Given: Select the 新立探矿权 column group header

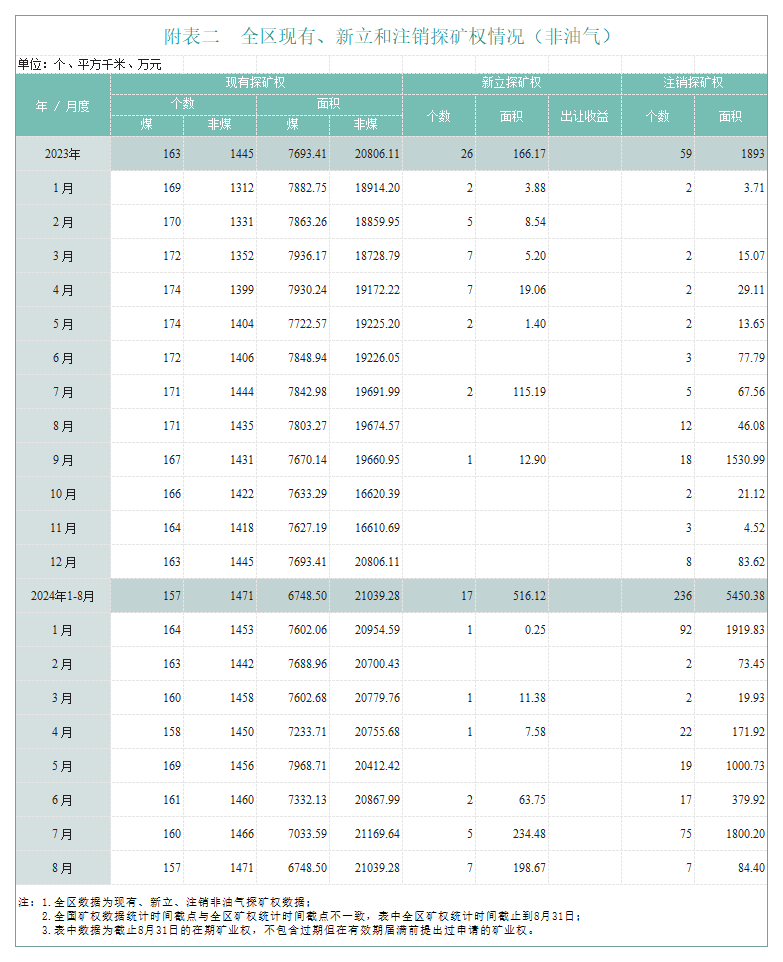Looking at the screenshot, I should coord(511,83).
